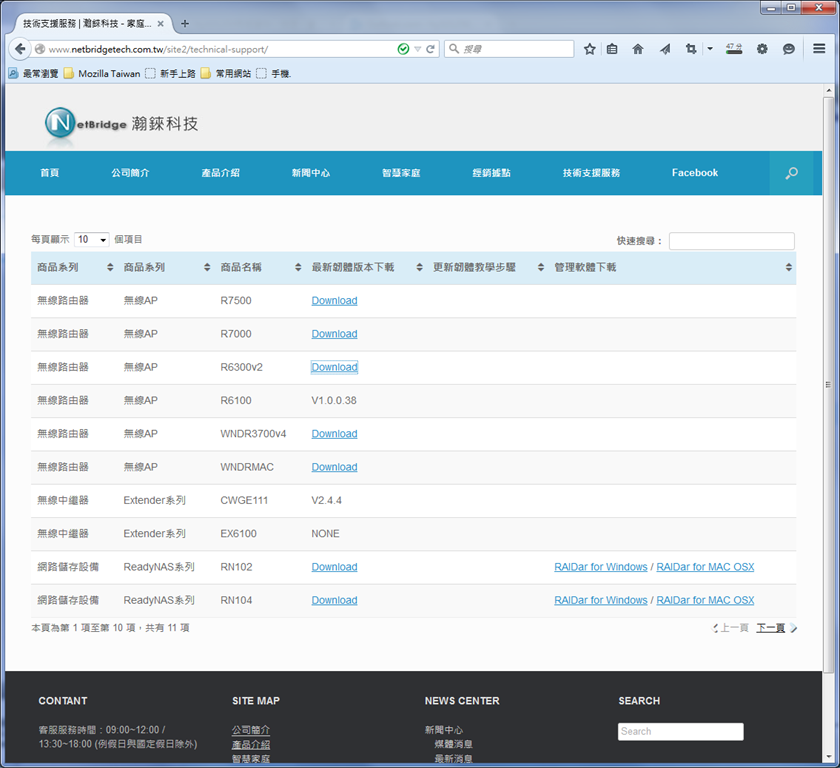Click the 上一頁 previous page control

click(x=731, y=628)
